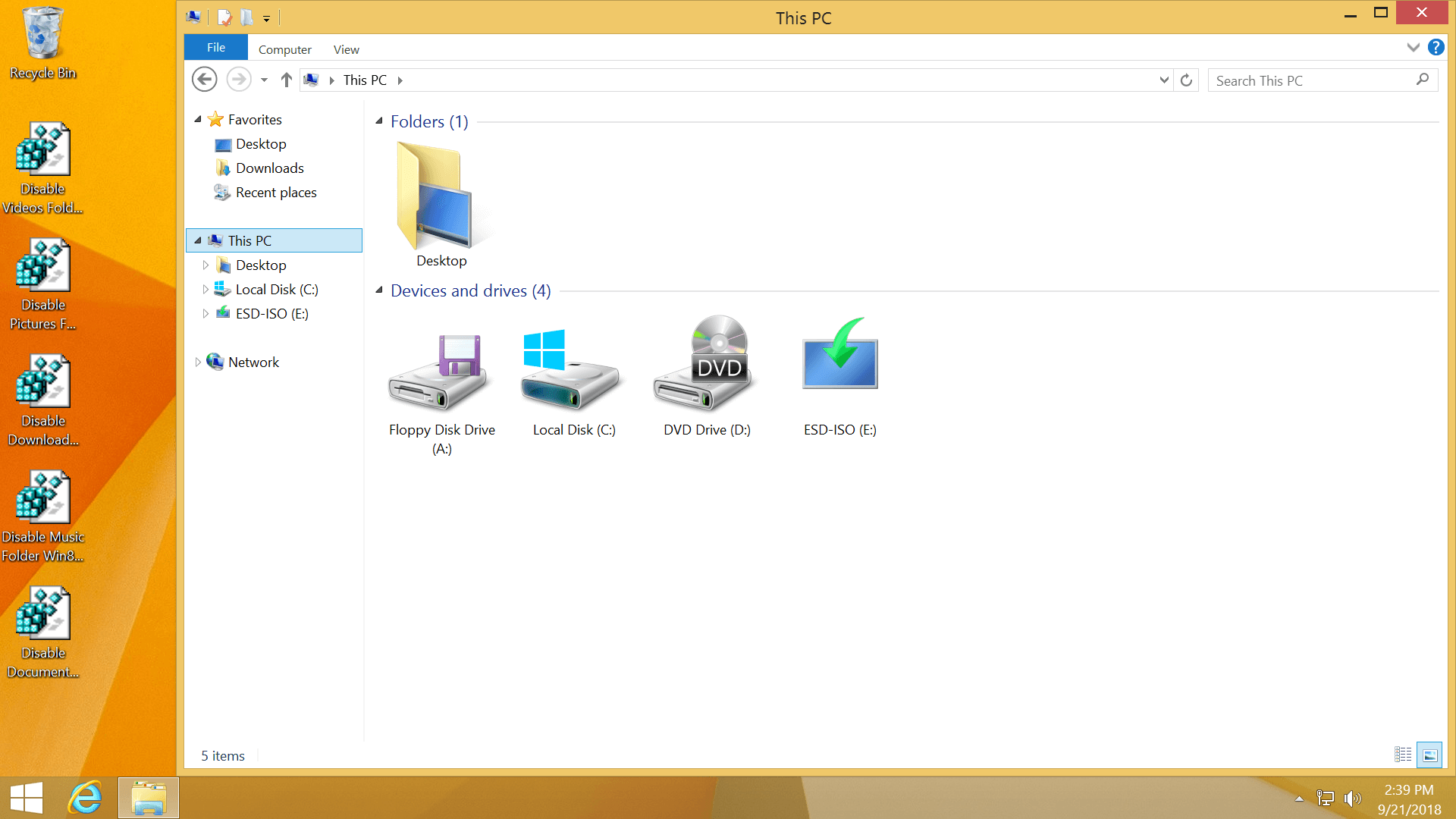The image size is (1456, 819).
Task: Click the Search This PC field
Action: pyautogui.click(x=1312, y=80)
